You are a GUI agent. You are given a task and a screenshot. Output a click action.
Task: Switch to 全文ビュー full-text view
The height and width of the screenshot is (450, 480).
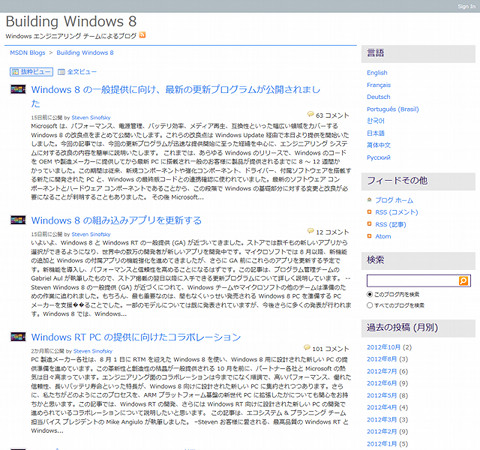tap(77, 72)
